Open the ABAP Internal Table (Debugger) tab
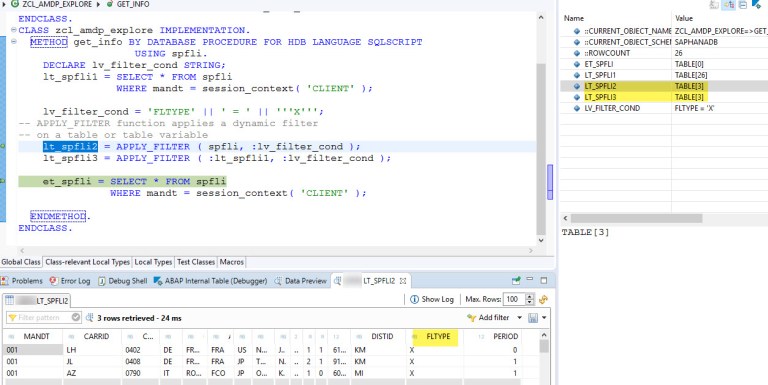 pos(210,281)
